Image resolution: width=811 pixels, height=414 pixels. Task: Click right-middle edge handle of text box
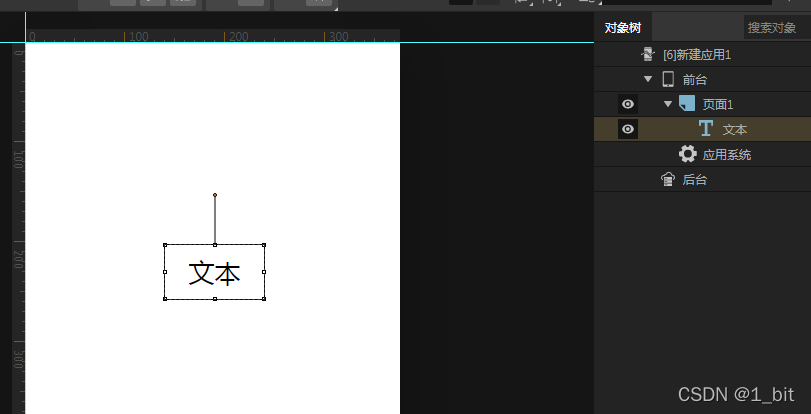[x=264, y=272]
